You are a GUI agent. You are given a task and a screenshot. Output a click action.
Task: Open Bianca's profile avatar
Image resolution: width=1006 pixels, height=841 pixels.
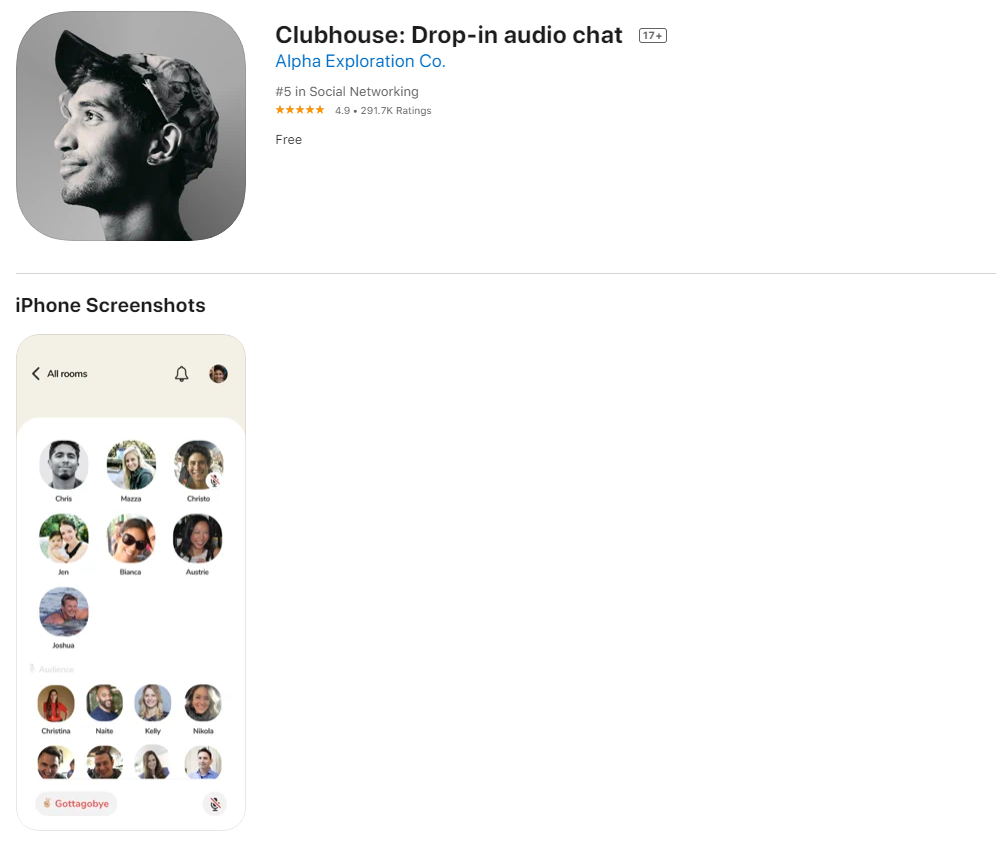[x=131, y=538]
